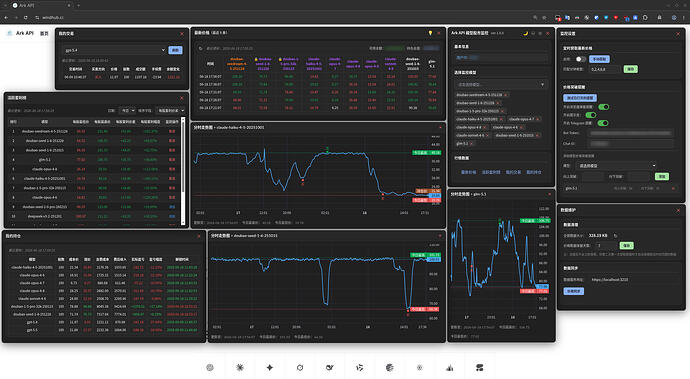The width and height of the screenshot is (690, 379).
Task: Select the Ark API browser tab
Action: (41, 5)
